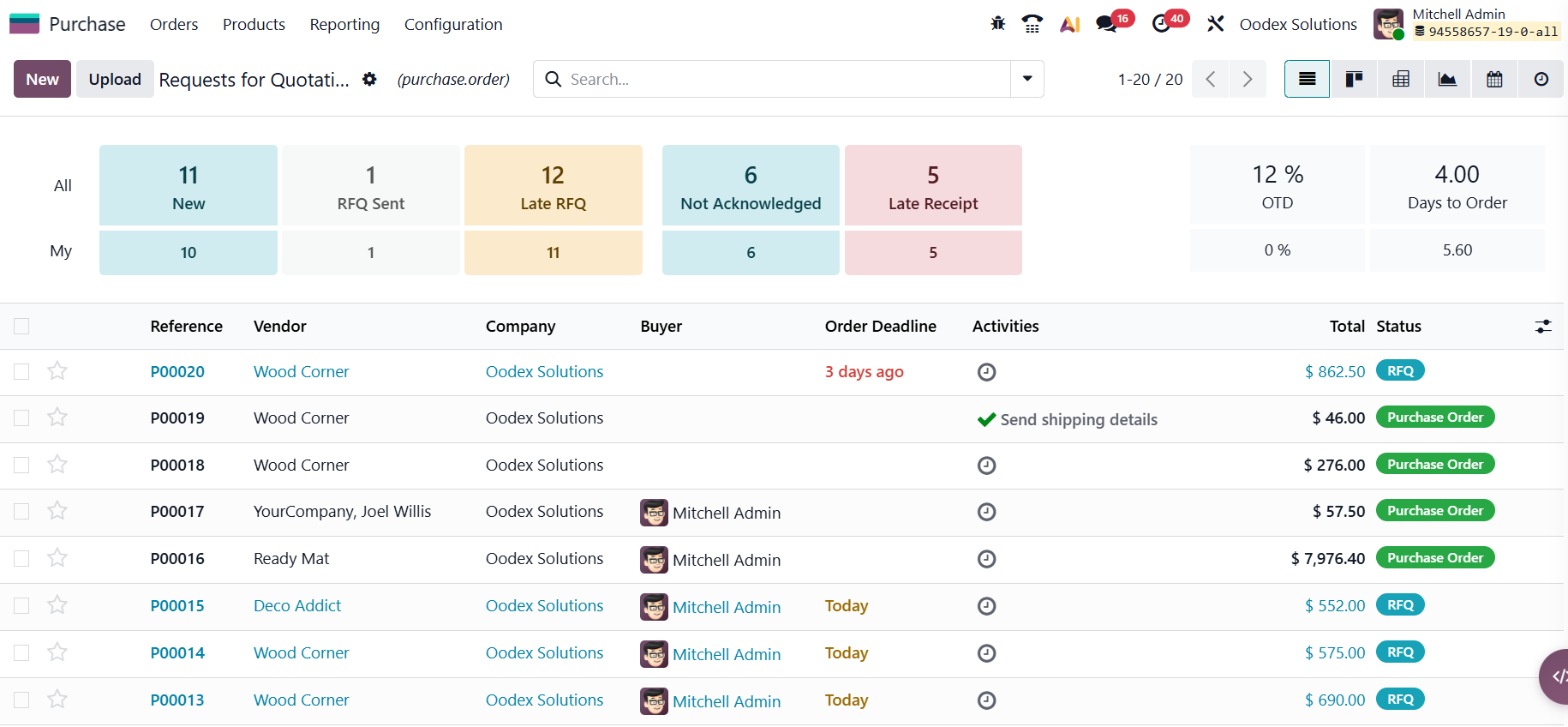
Task: Click activity clock for P00018
Action: [x=987, y=466]
